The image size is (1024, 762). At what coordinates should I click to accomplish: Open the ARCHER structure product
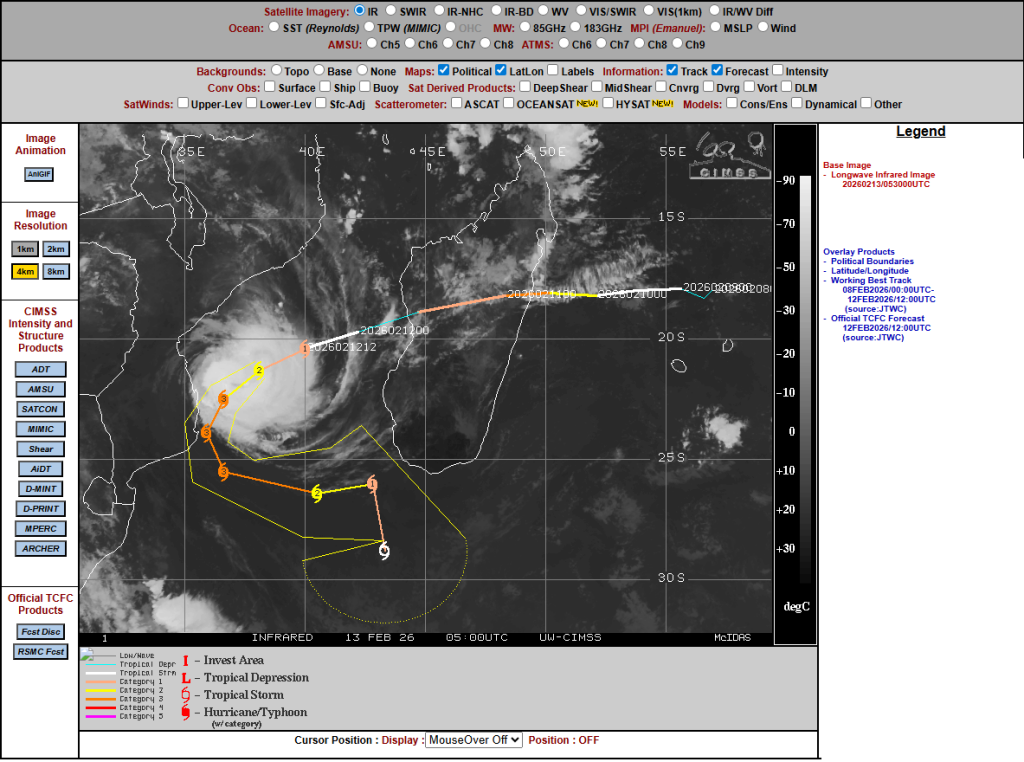click(x=40, y=548)
